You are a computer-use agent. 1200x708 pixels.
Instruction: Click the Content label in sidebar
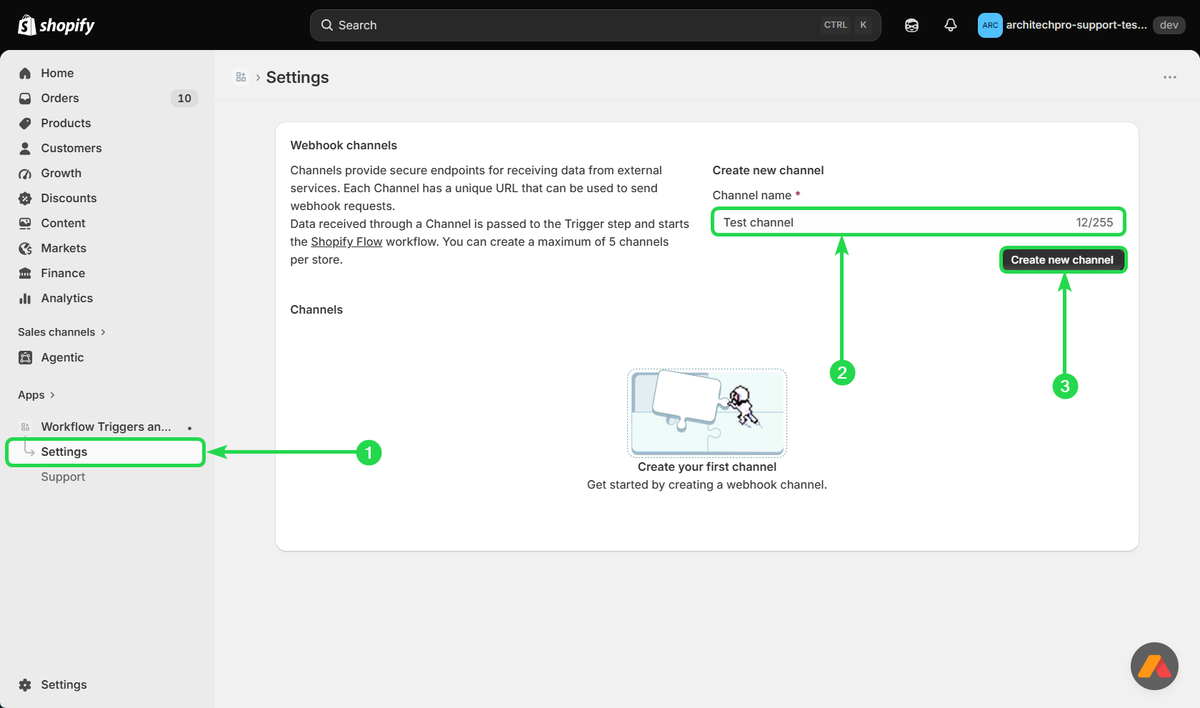tap(63, 223)
